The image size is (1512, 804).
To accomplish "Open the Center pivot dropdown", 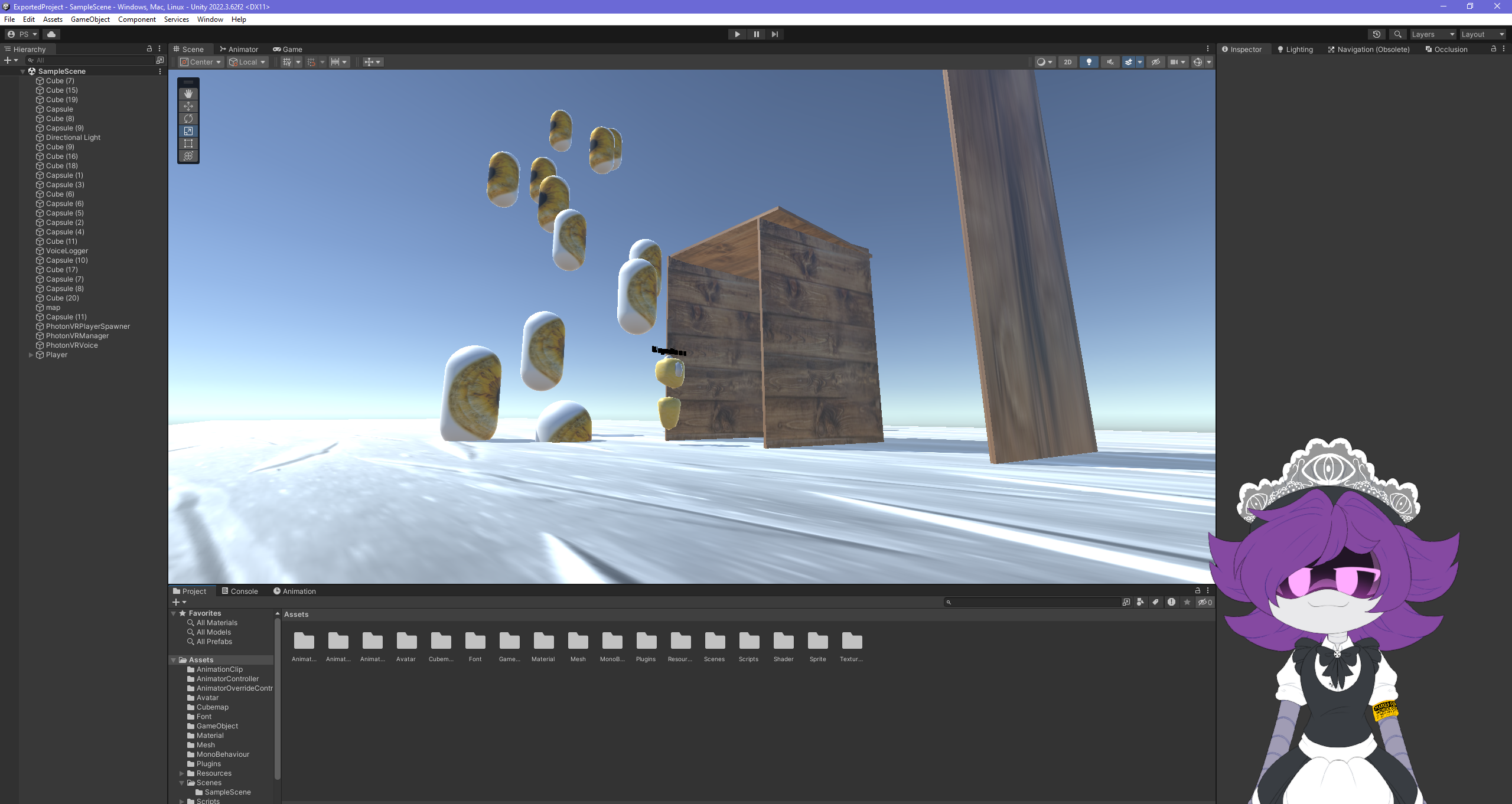I will point(201,62).
